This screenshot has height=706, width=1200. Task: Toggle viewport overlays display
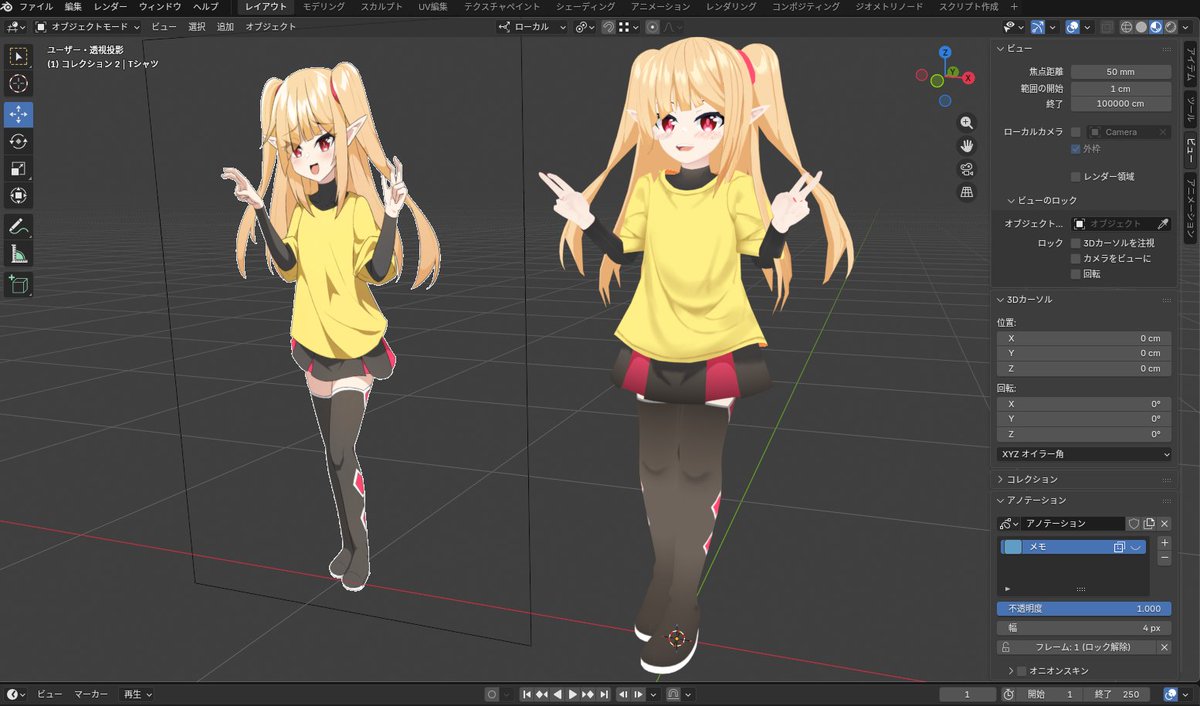[x=1072, y=27]
